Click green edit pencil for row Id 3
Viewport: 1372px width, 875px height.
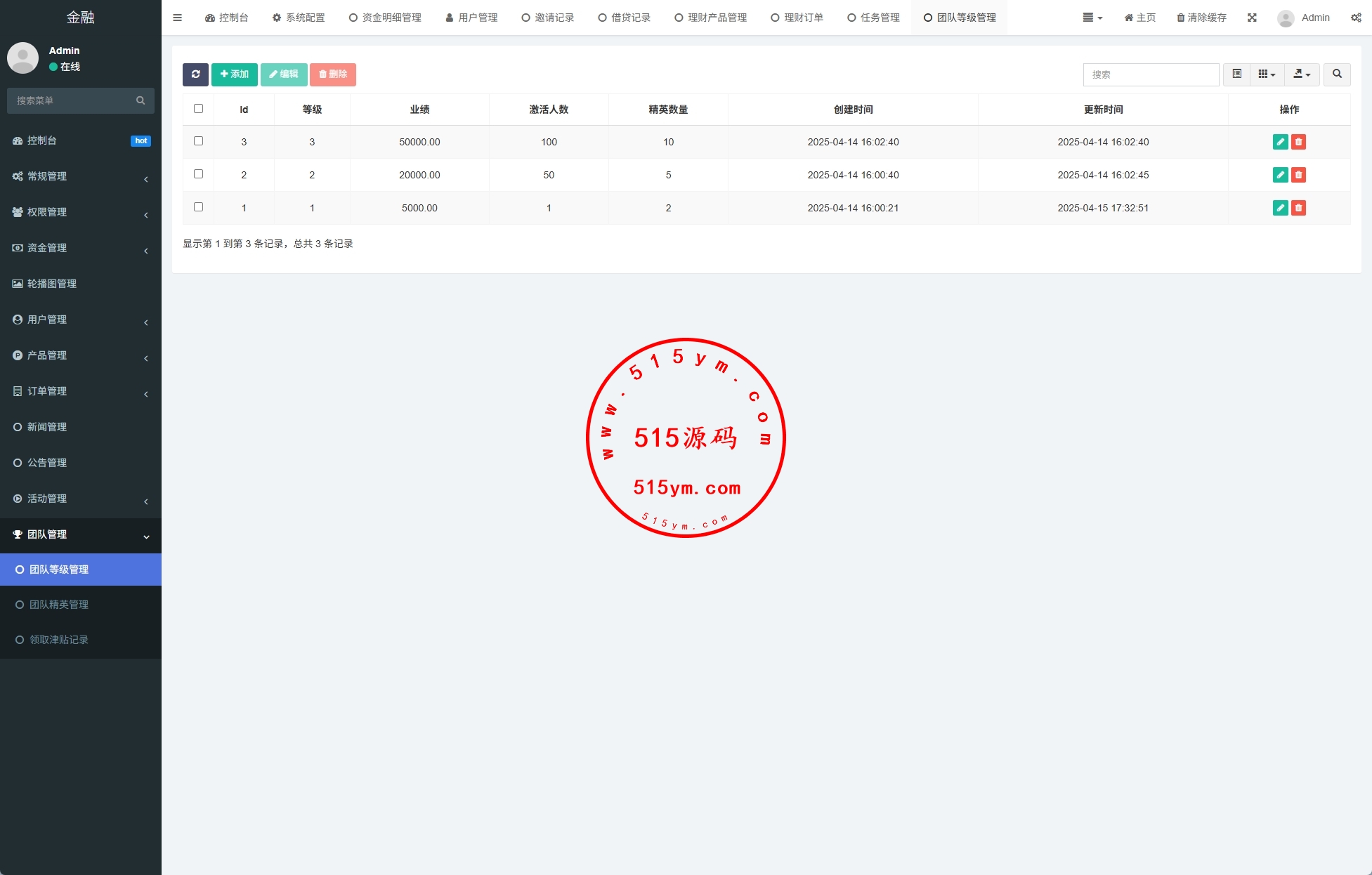[1280, 142]
